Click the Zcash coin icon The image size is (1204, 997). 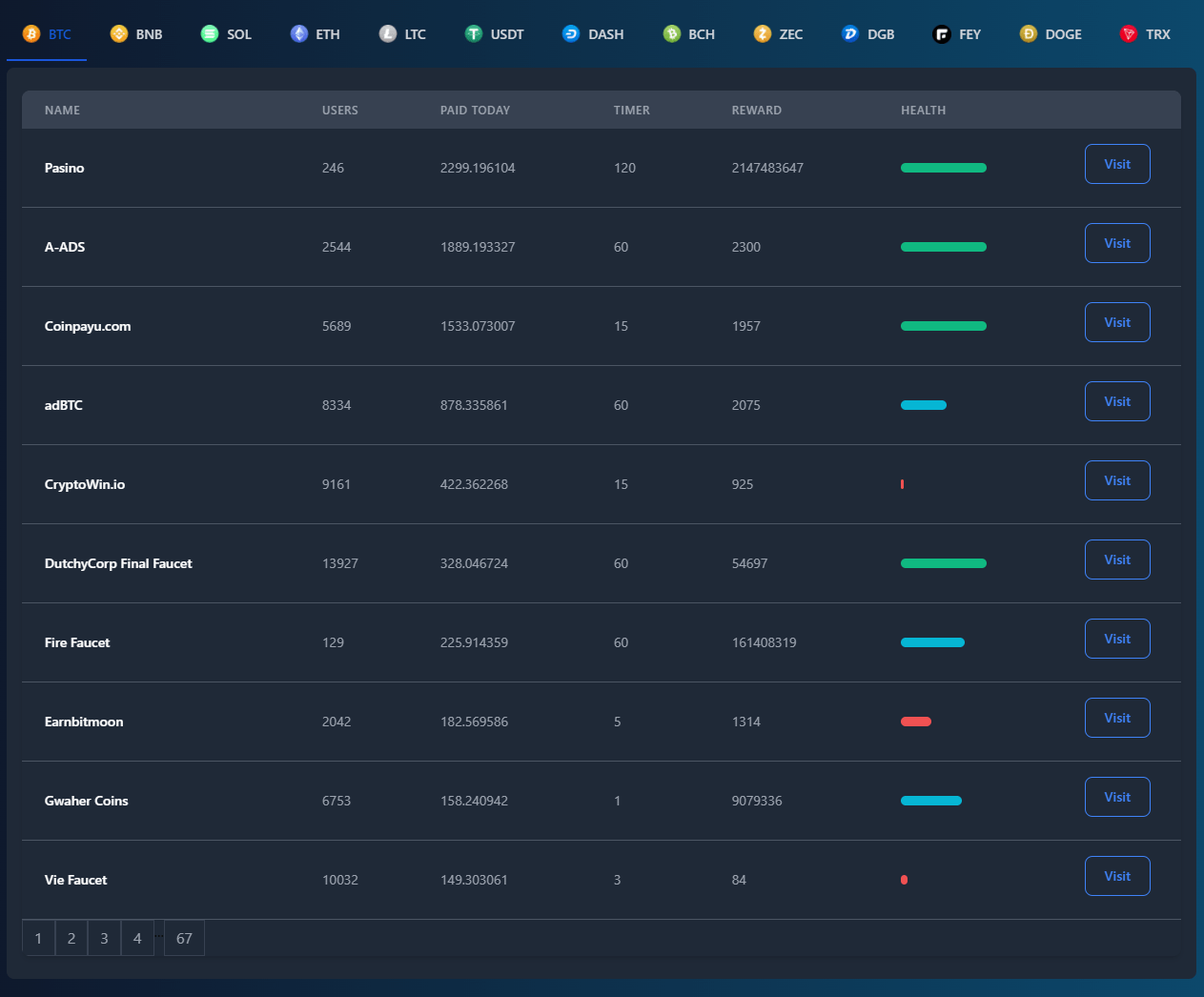(x=763, y=33)
